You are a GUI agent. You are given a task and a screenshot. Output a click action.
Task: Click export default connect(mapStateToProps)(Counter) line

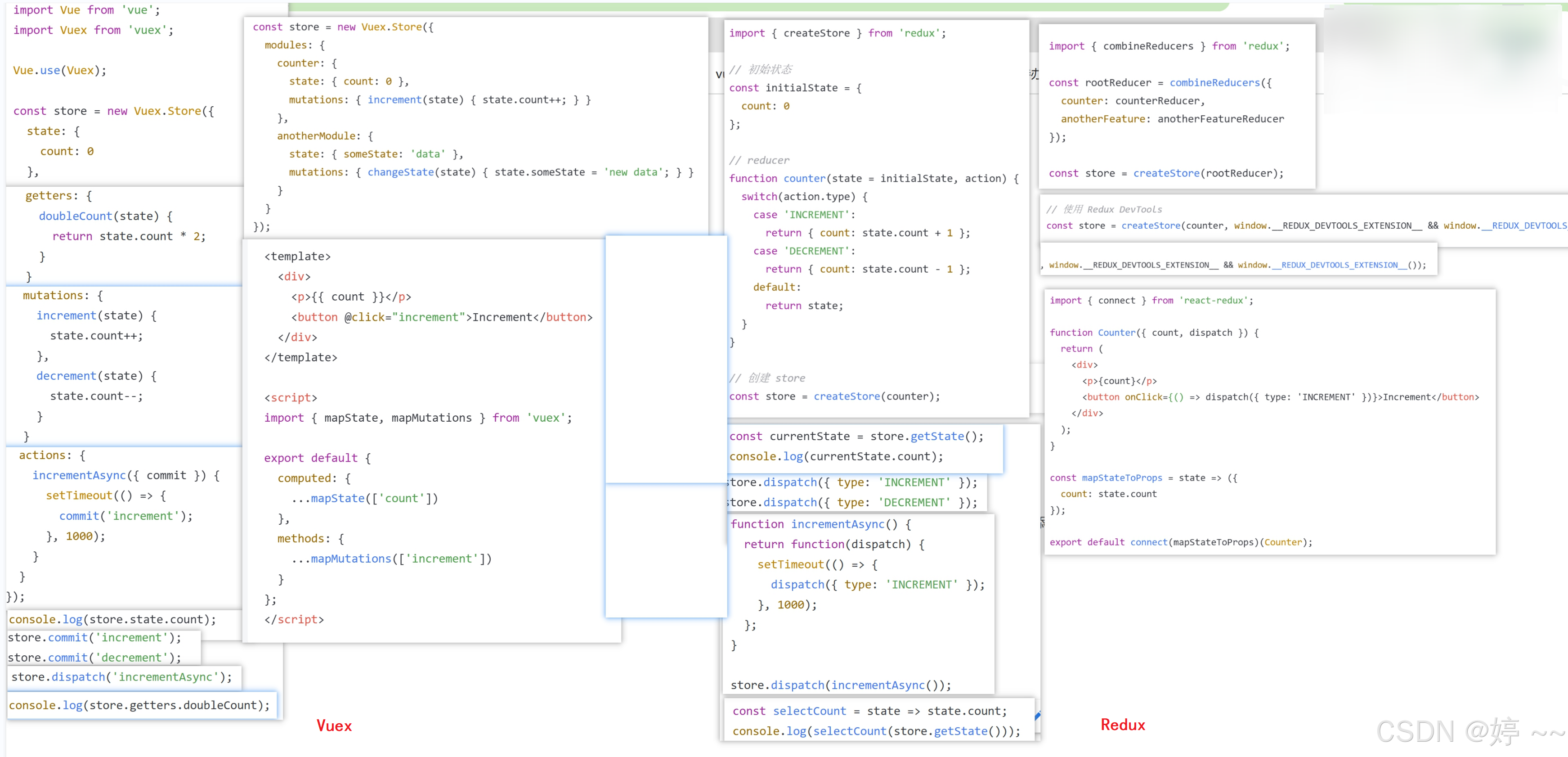click(x=1180, y=542)
